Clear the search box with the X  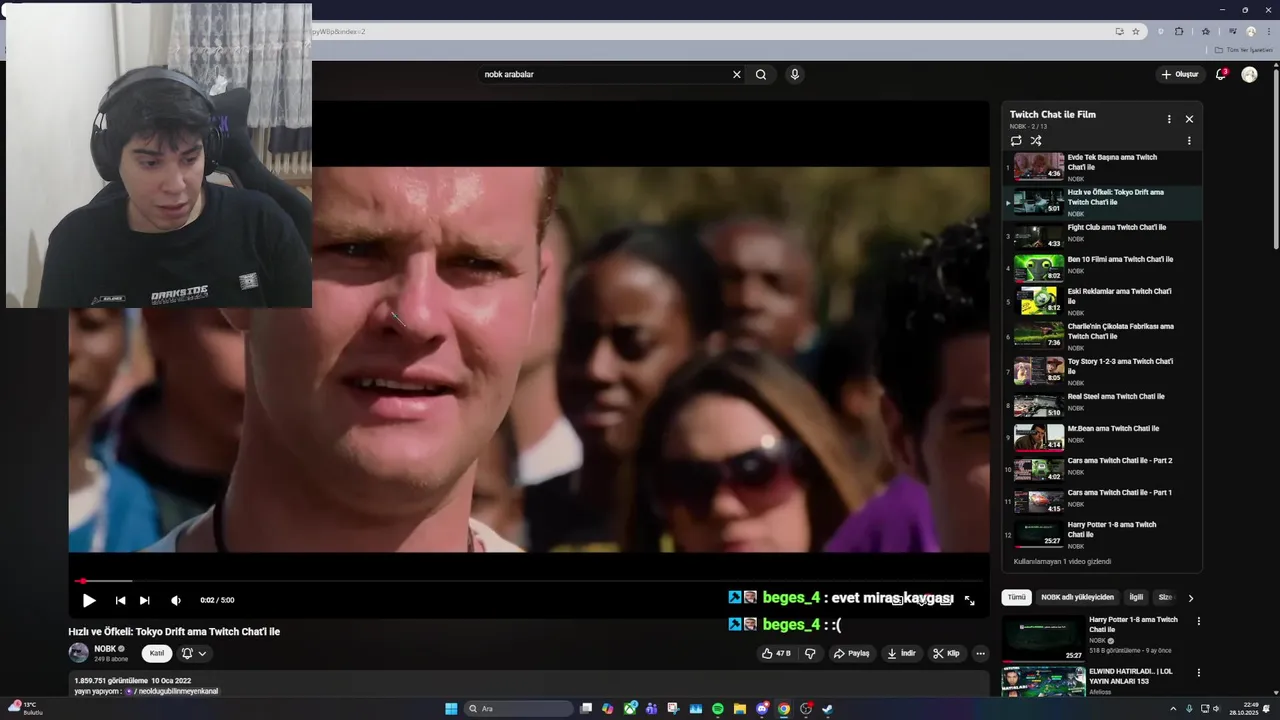(x=737, y=74)
